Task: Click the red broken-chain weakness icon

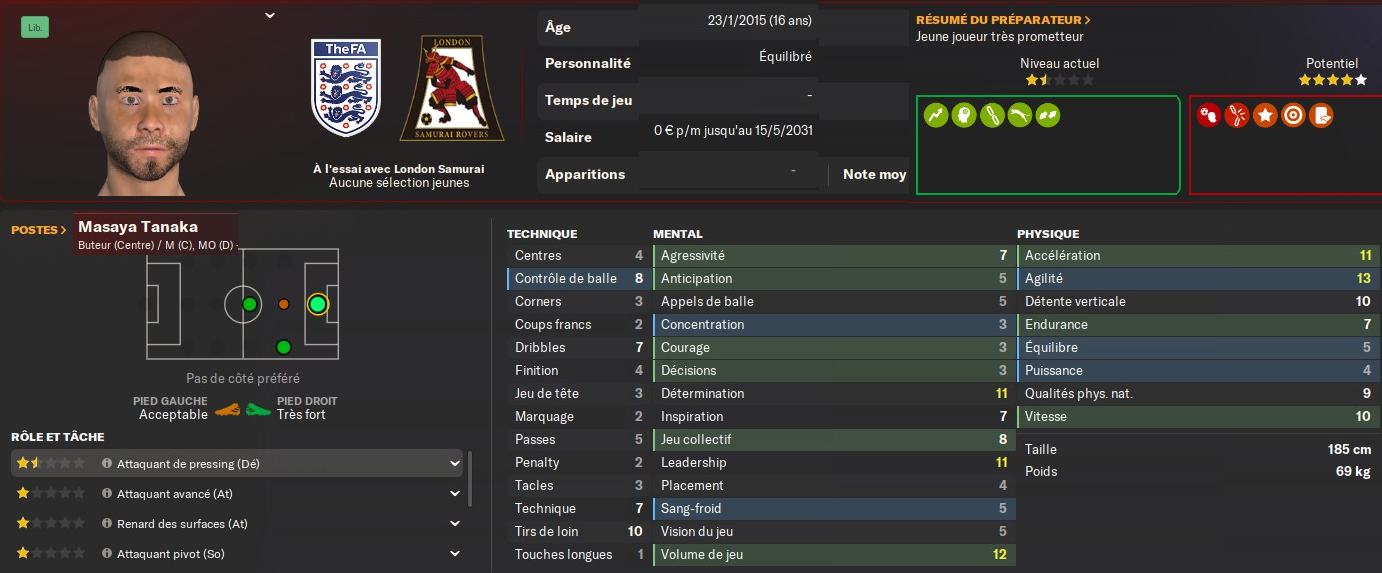Action: click(1236, 115)
